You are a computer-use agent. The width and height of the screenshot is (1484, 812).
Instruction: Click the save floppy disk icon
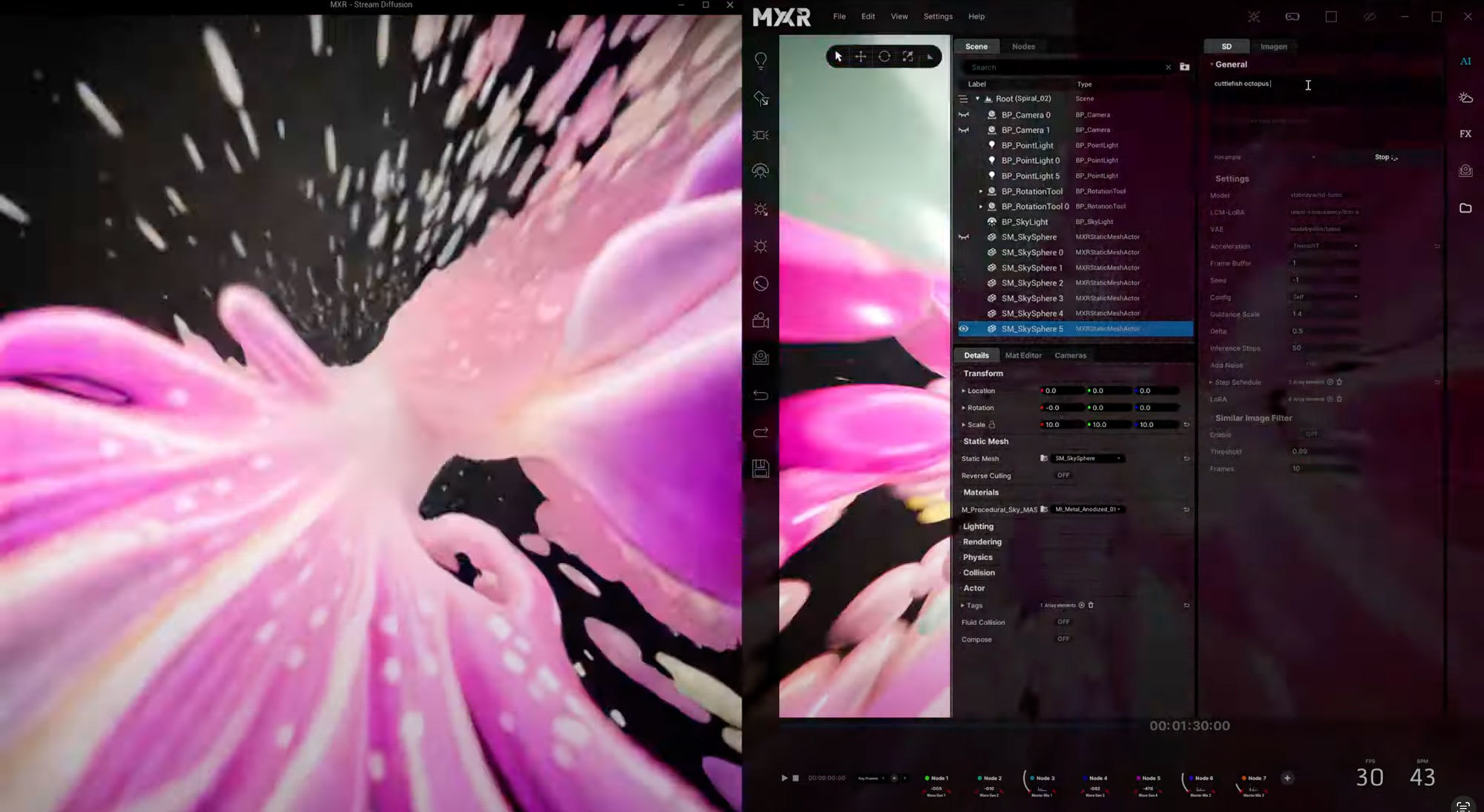tap(761, 469)
